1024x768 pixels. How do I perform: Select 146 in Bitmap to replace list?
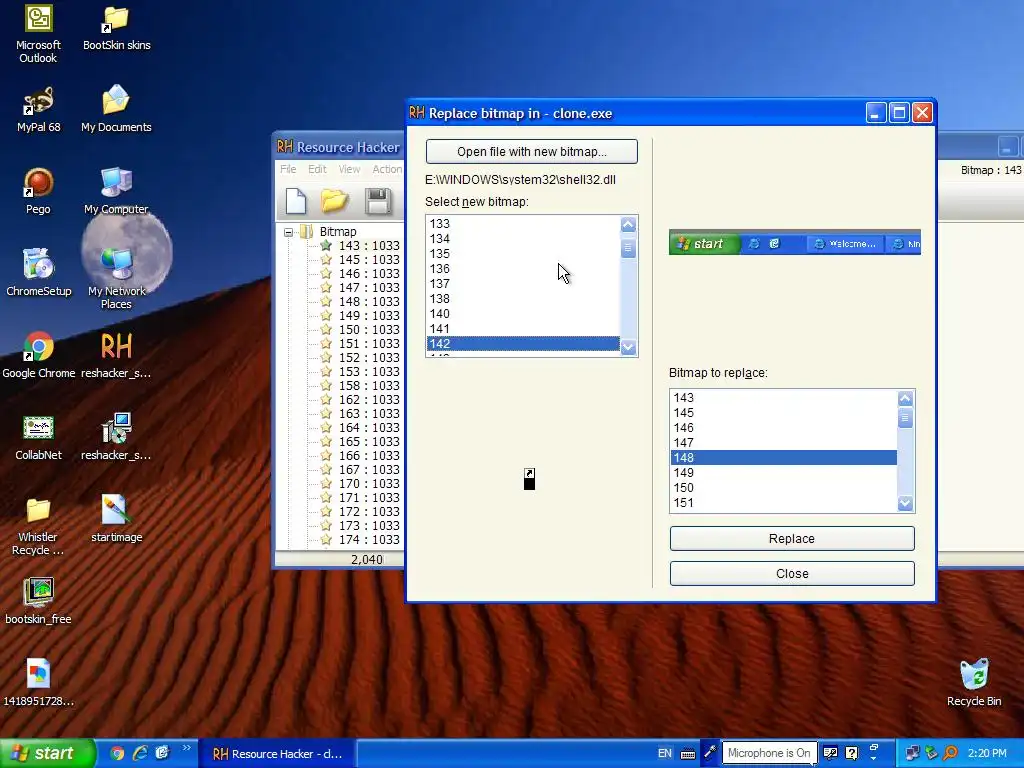click(784, 428)
